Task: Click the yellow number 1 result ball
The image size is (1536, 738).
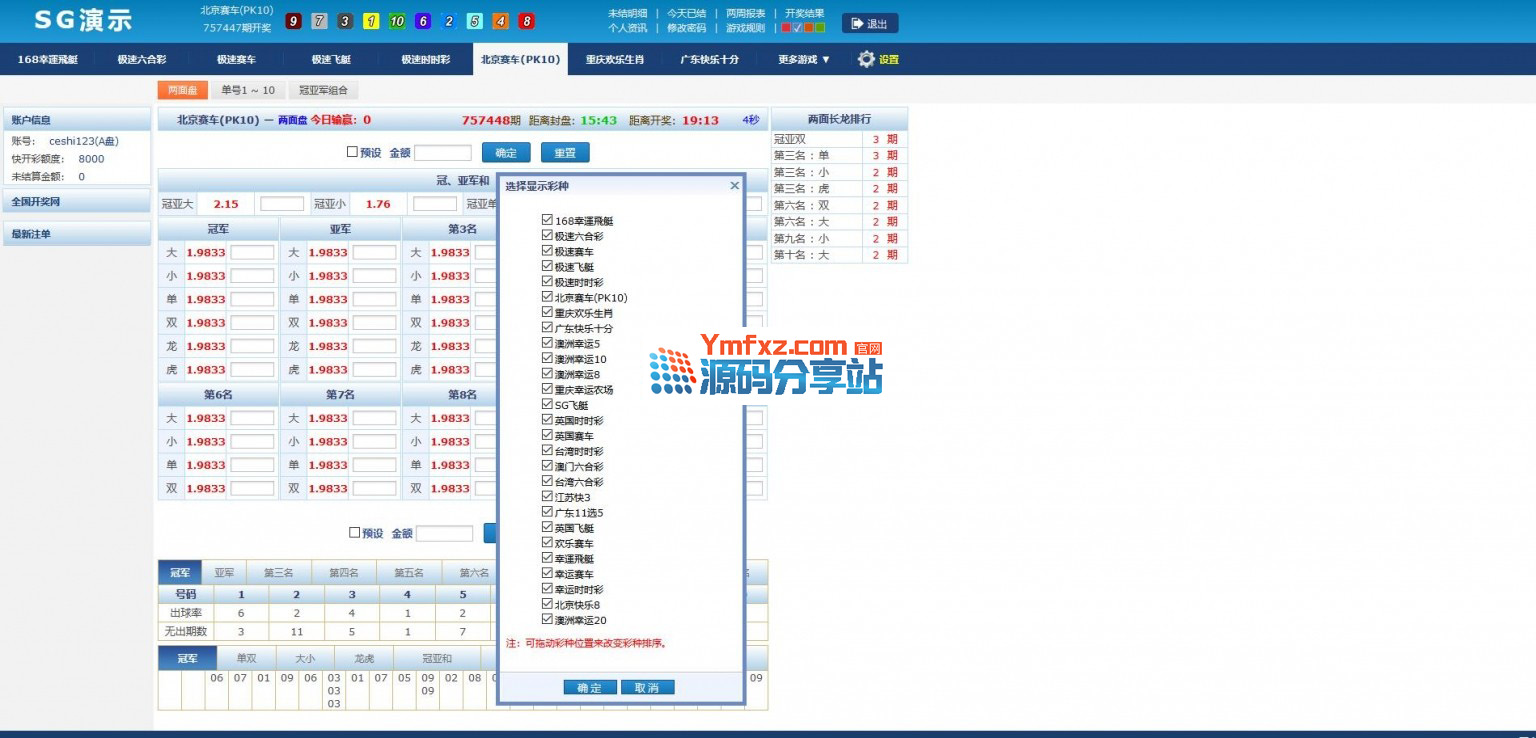Action: coord(371,21)
